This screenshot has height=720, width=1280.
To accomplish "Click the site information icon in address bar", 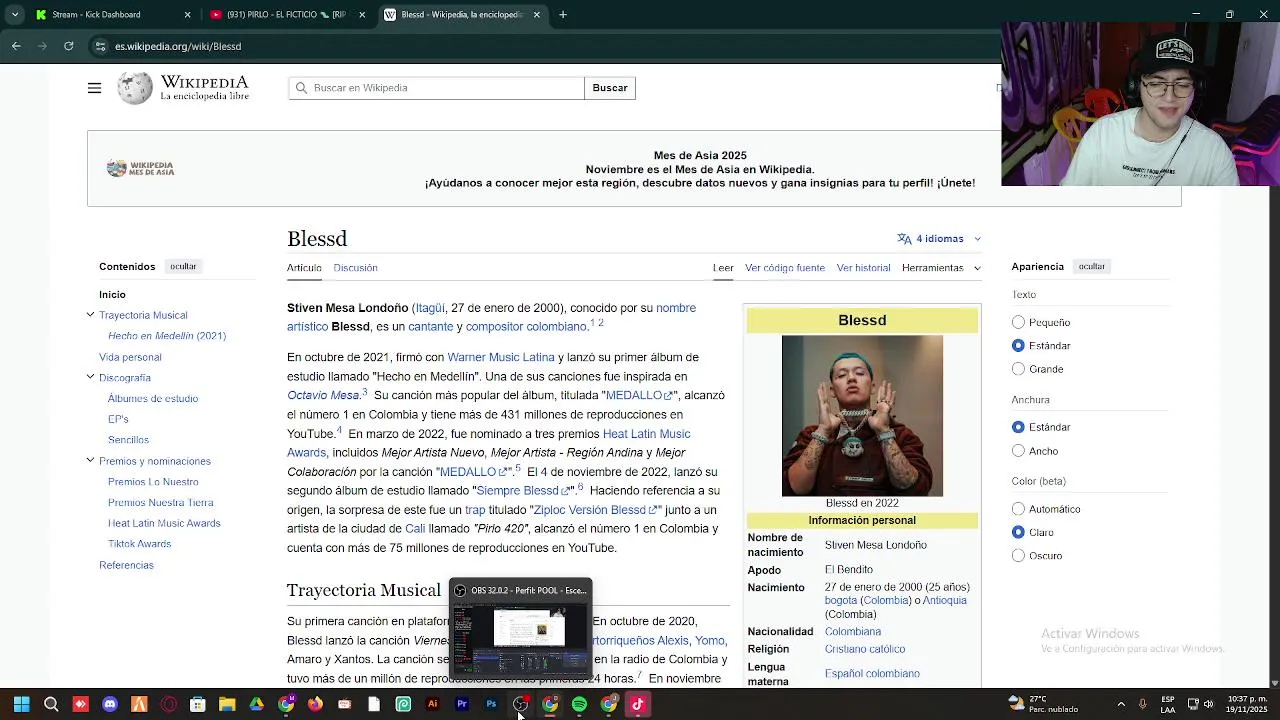I will [100, 46].
